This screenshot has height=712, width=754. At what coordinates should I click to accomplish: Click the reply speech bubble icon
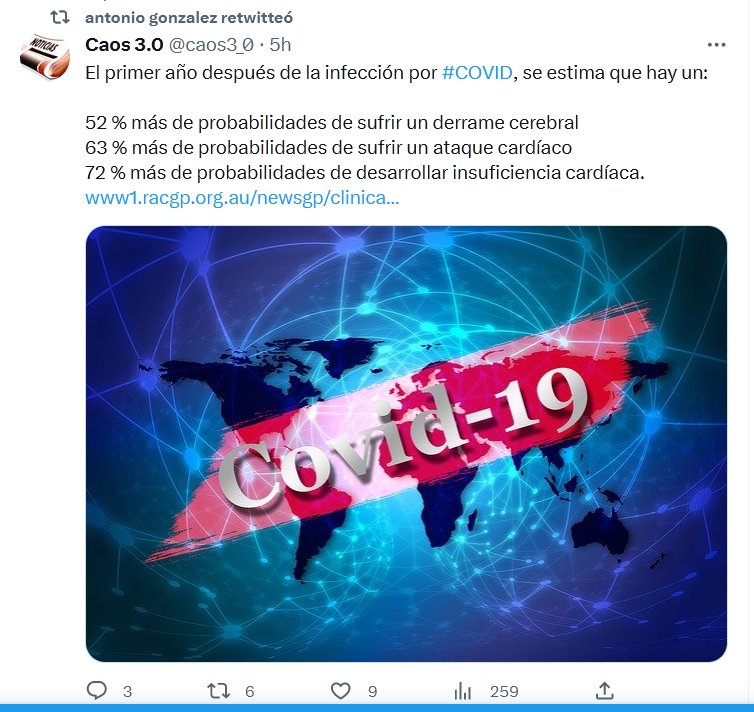tap(97, 690)
